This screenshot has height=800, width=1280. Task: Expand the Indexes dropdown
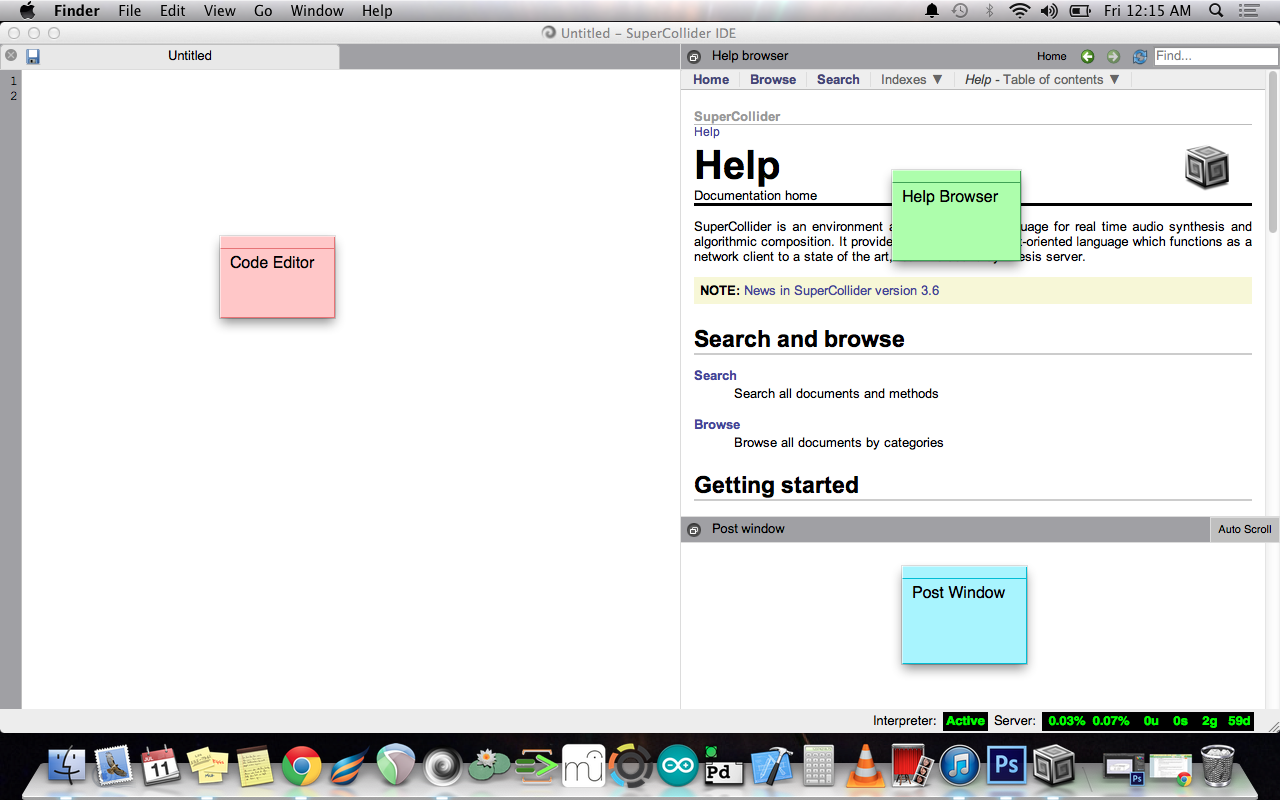click(x=912, y=80)
